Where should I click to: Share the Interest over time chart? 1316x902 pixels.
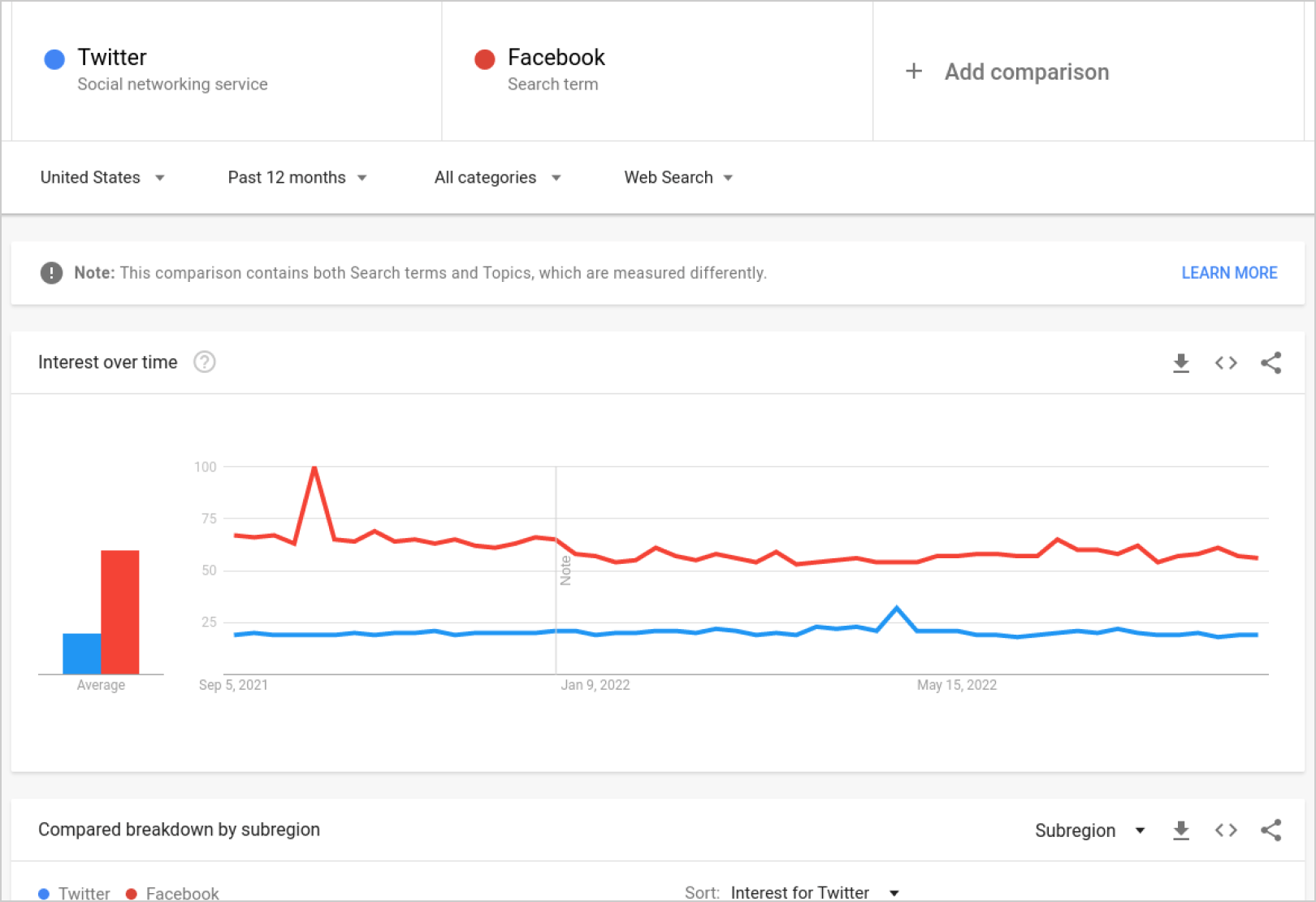coord(1271,363)
